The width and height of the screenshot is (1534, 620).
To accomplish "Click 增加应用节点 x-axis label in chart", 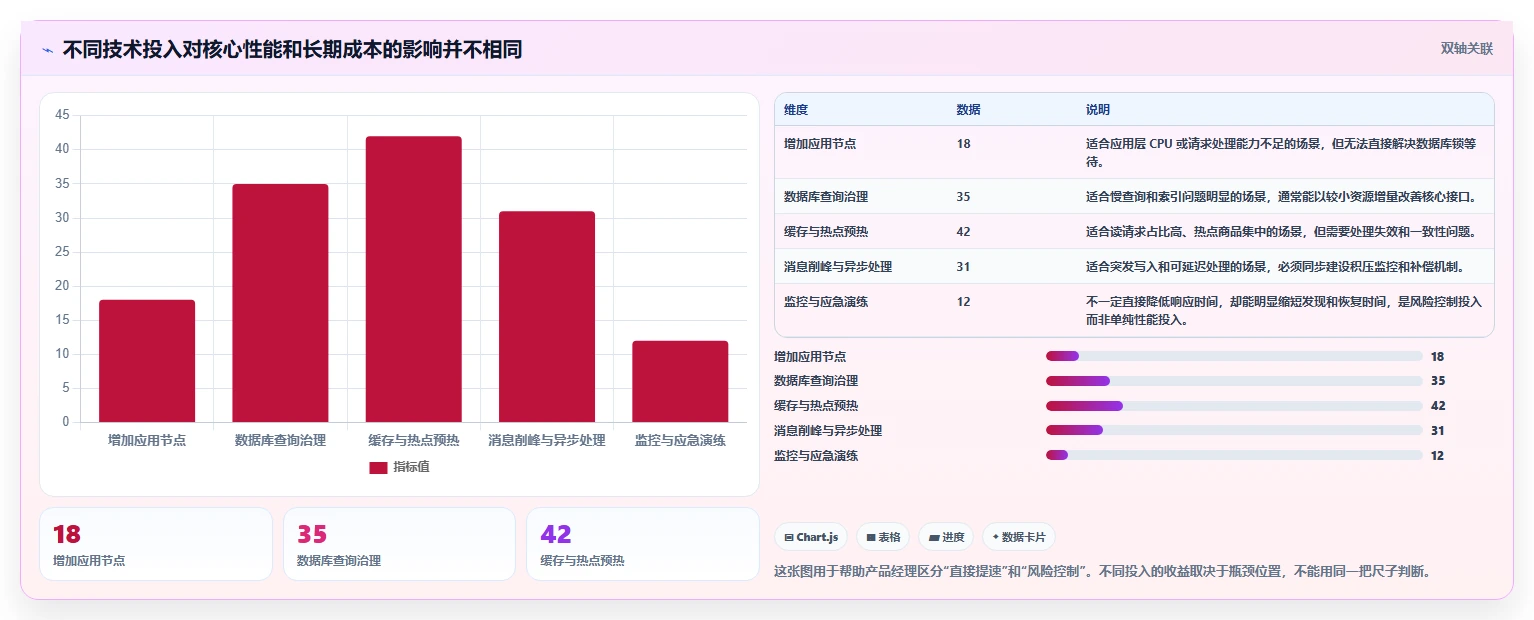I will click(147, 440).
